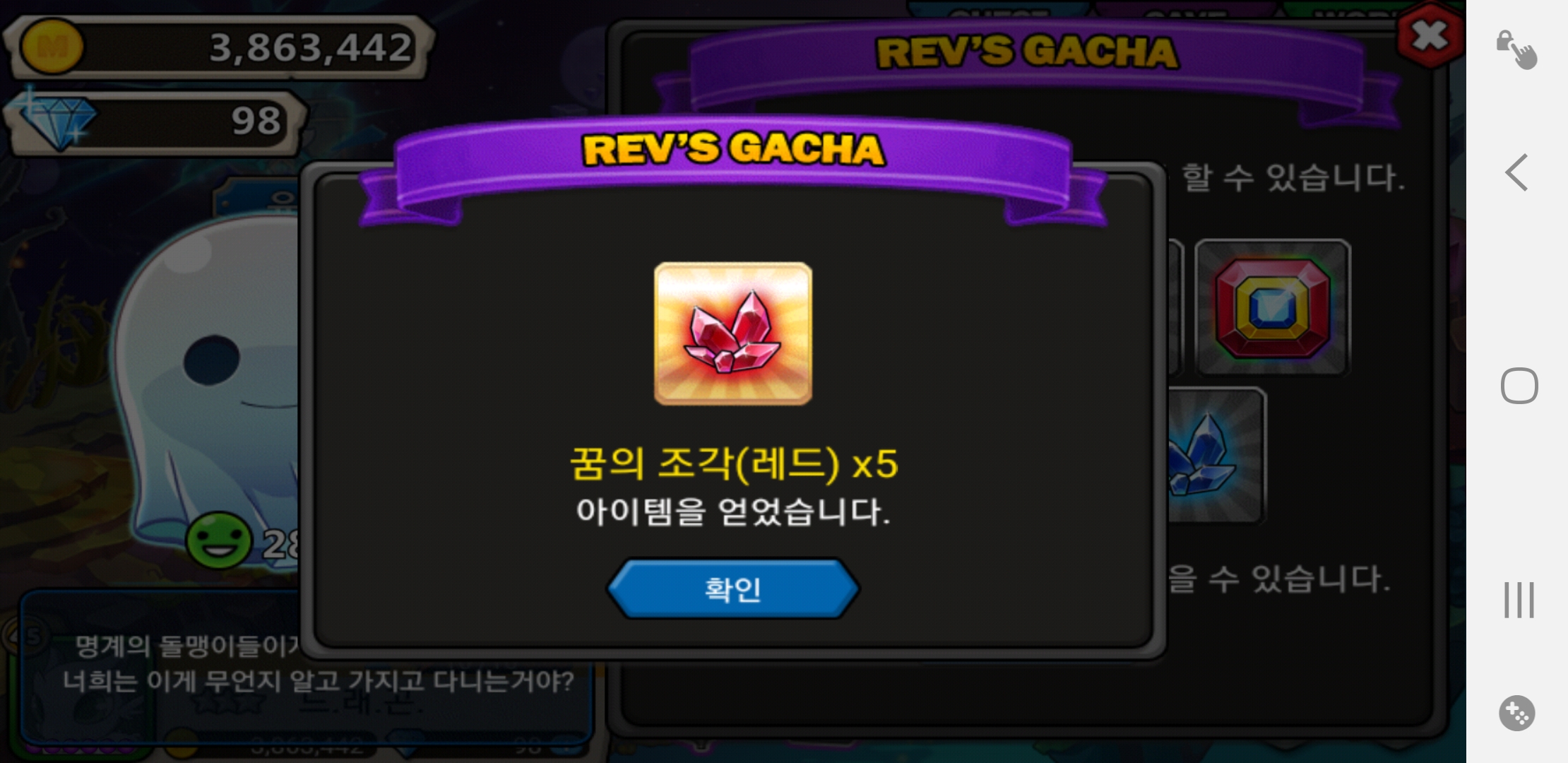This screenshot has height=763, width=1568.
Task: Close the Rev's Gacha window with red X
Action: tap(1428, 35)
